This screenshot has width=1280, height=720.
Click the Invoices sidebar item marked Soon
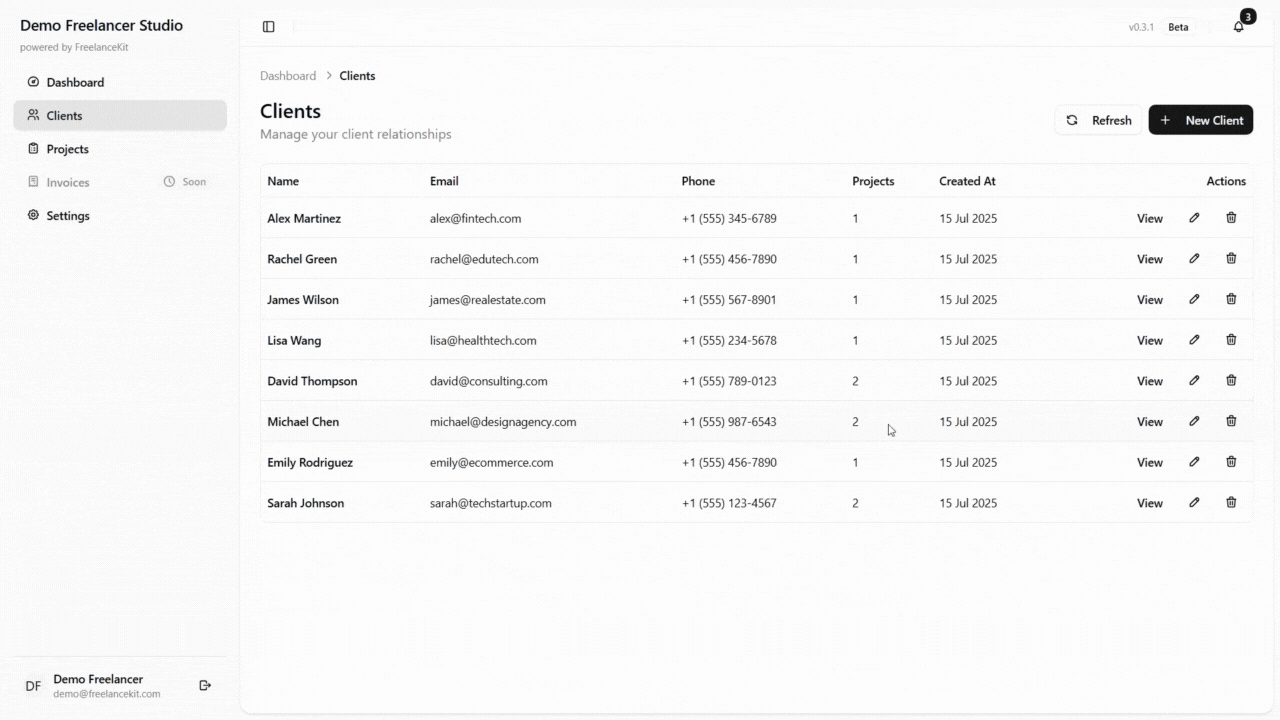67,182
